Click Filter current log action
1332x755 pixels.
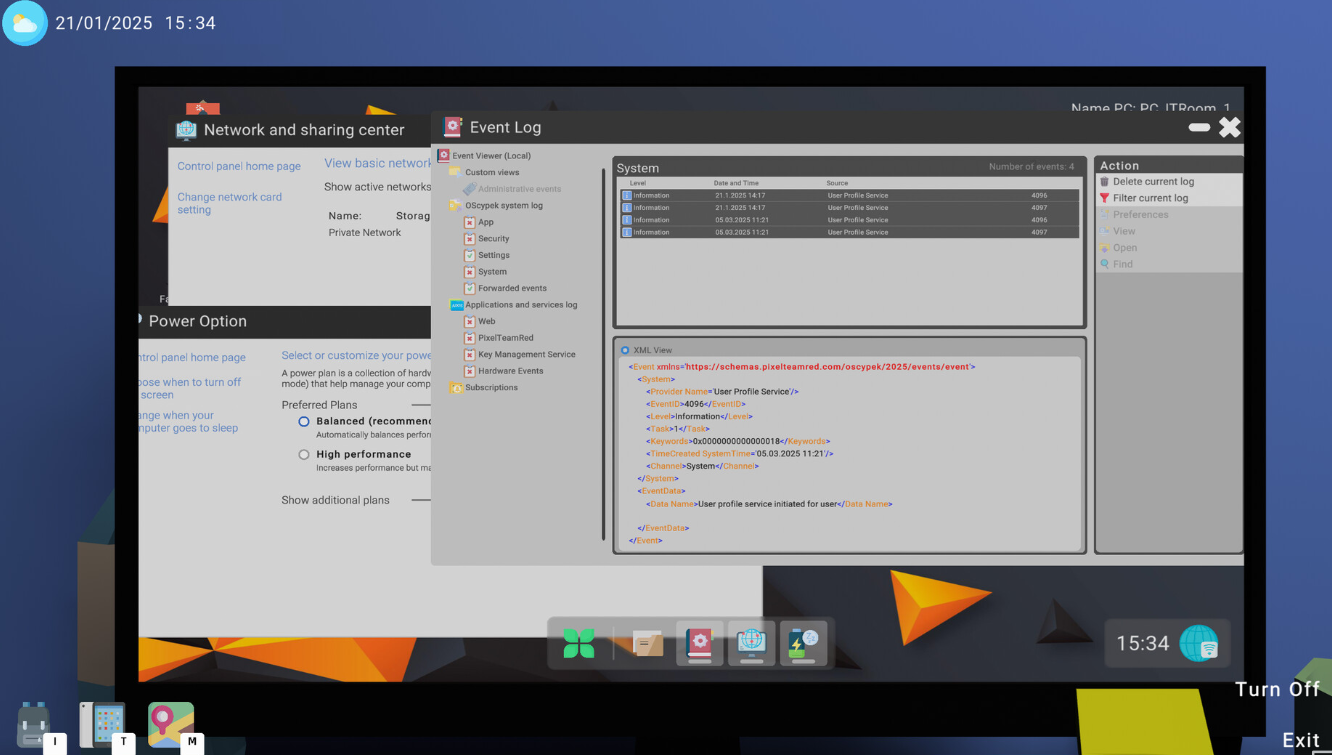(1150, 198)
